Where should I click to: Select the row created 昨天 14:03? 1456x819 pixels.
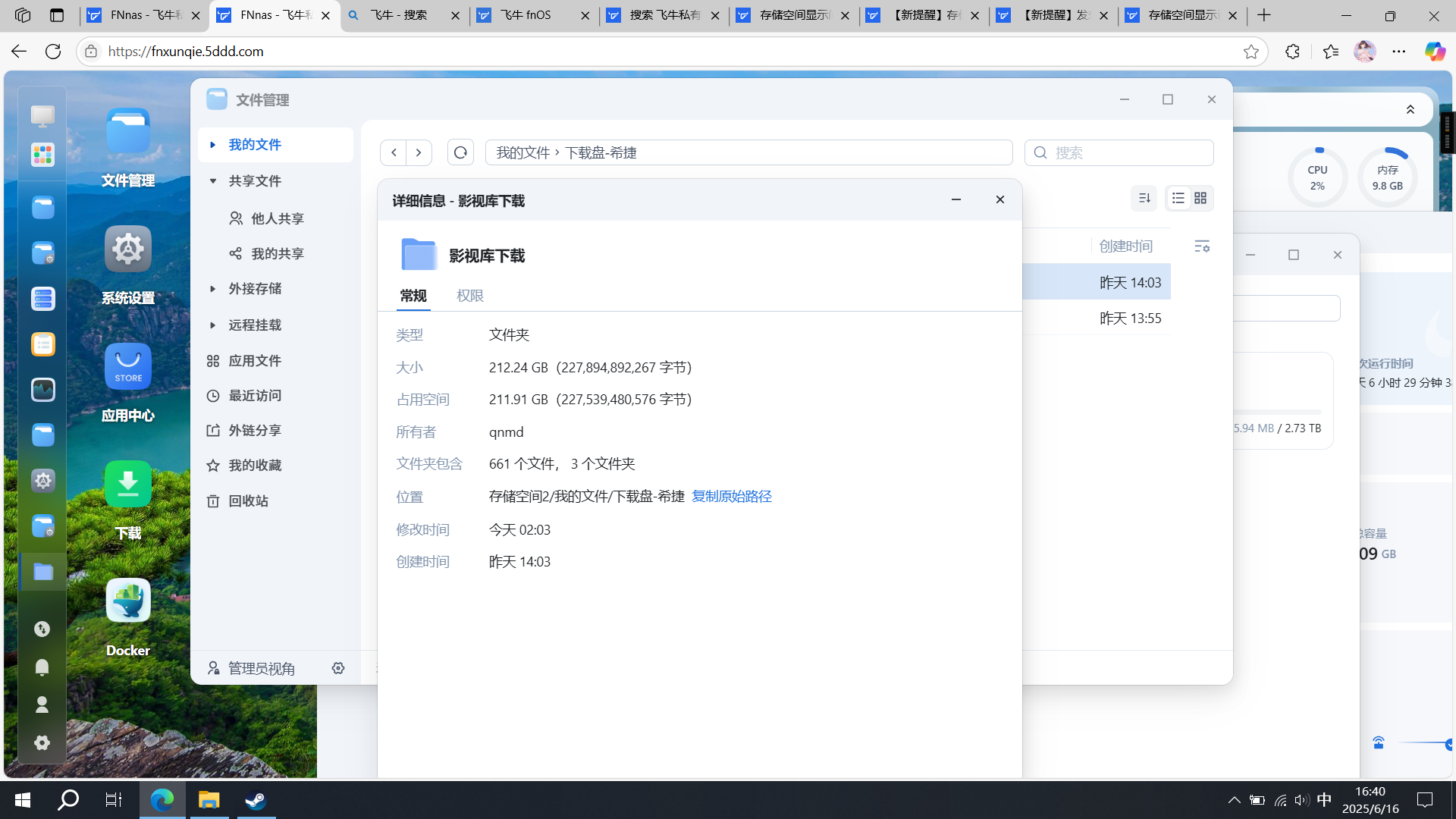point(1097,282)
